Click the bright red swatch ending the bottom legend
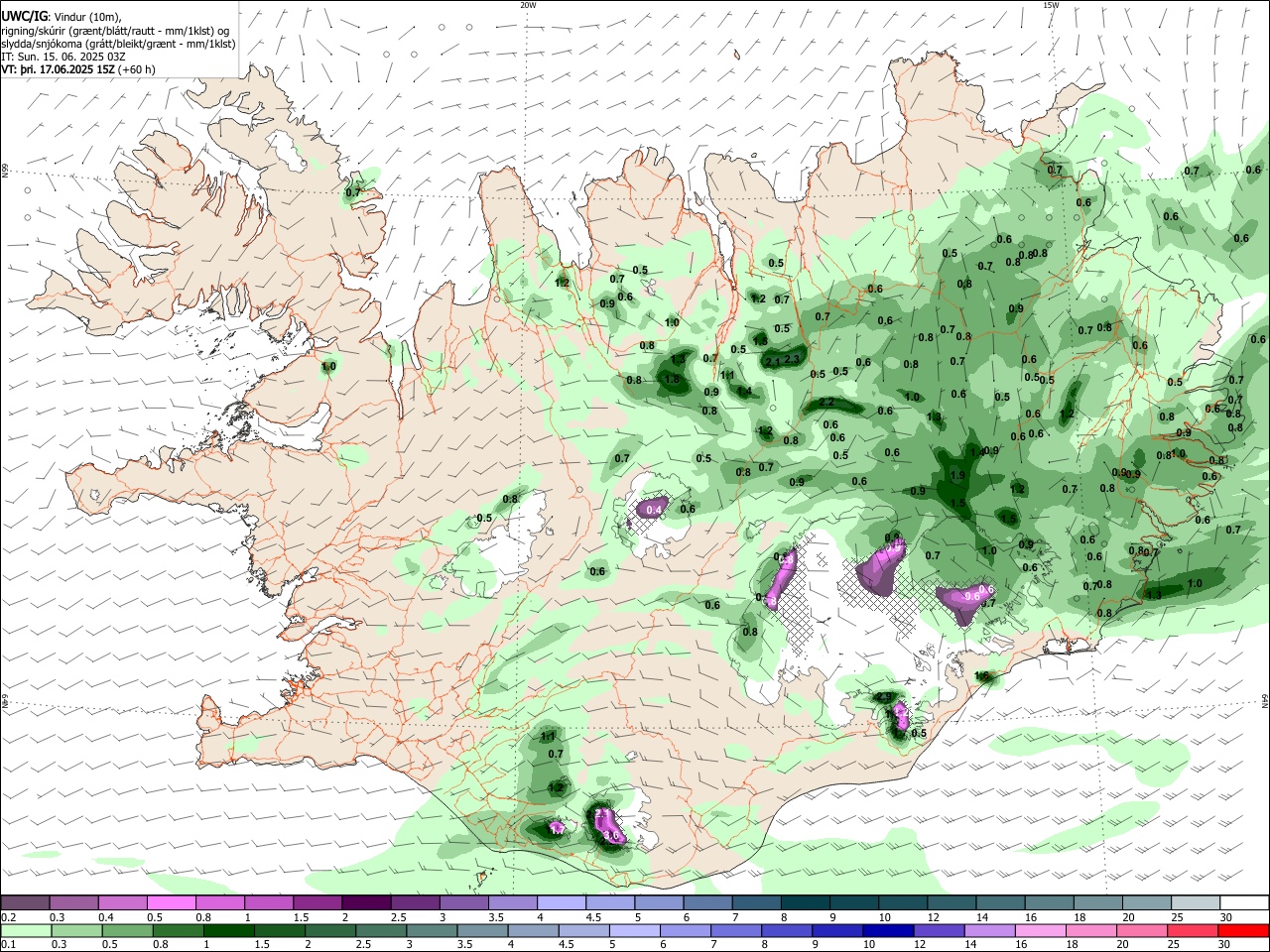The height and width of the screenshot is (952, 1270). pos(1243,931)
